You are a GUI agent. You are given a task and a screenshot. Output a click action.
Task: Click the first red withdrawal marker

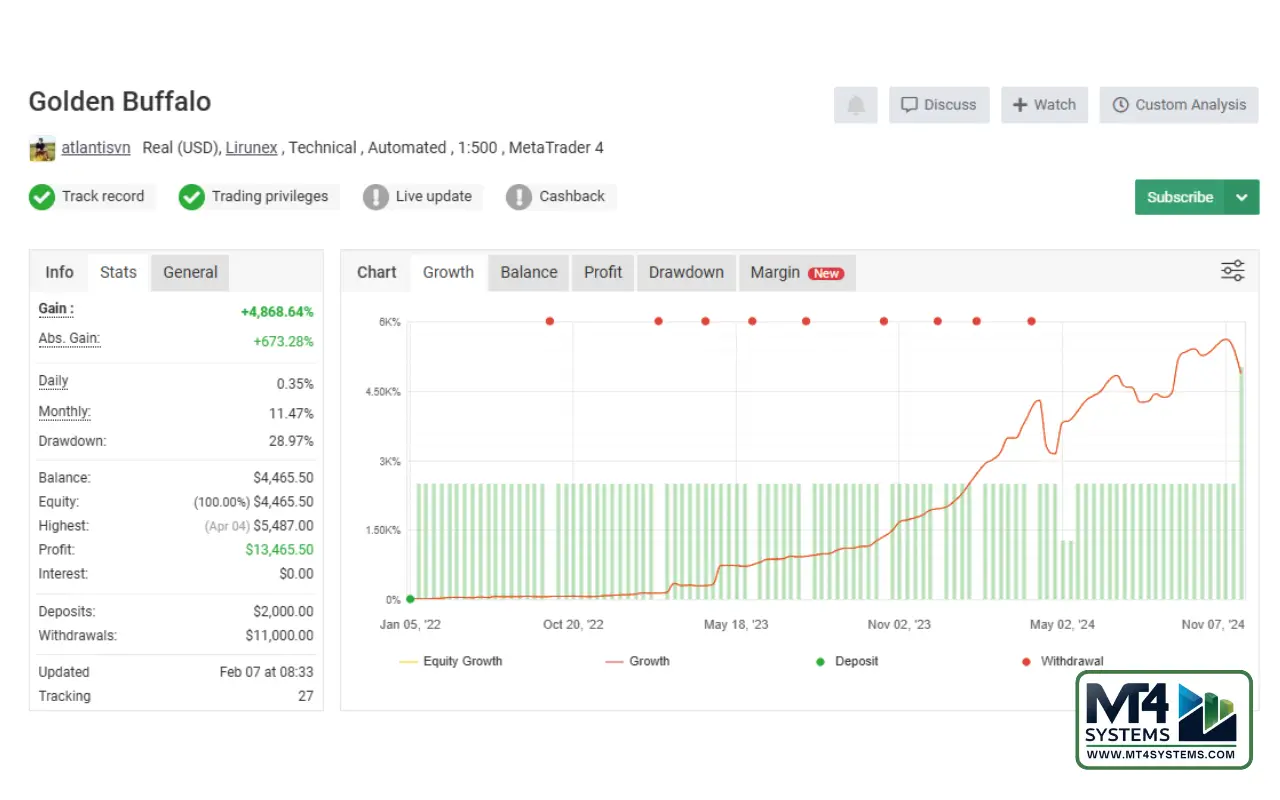[550, 321]
